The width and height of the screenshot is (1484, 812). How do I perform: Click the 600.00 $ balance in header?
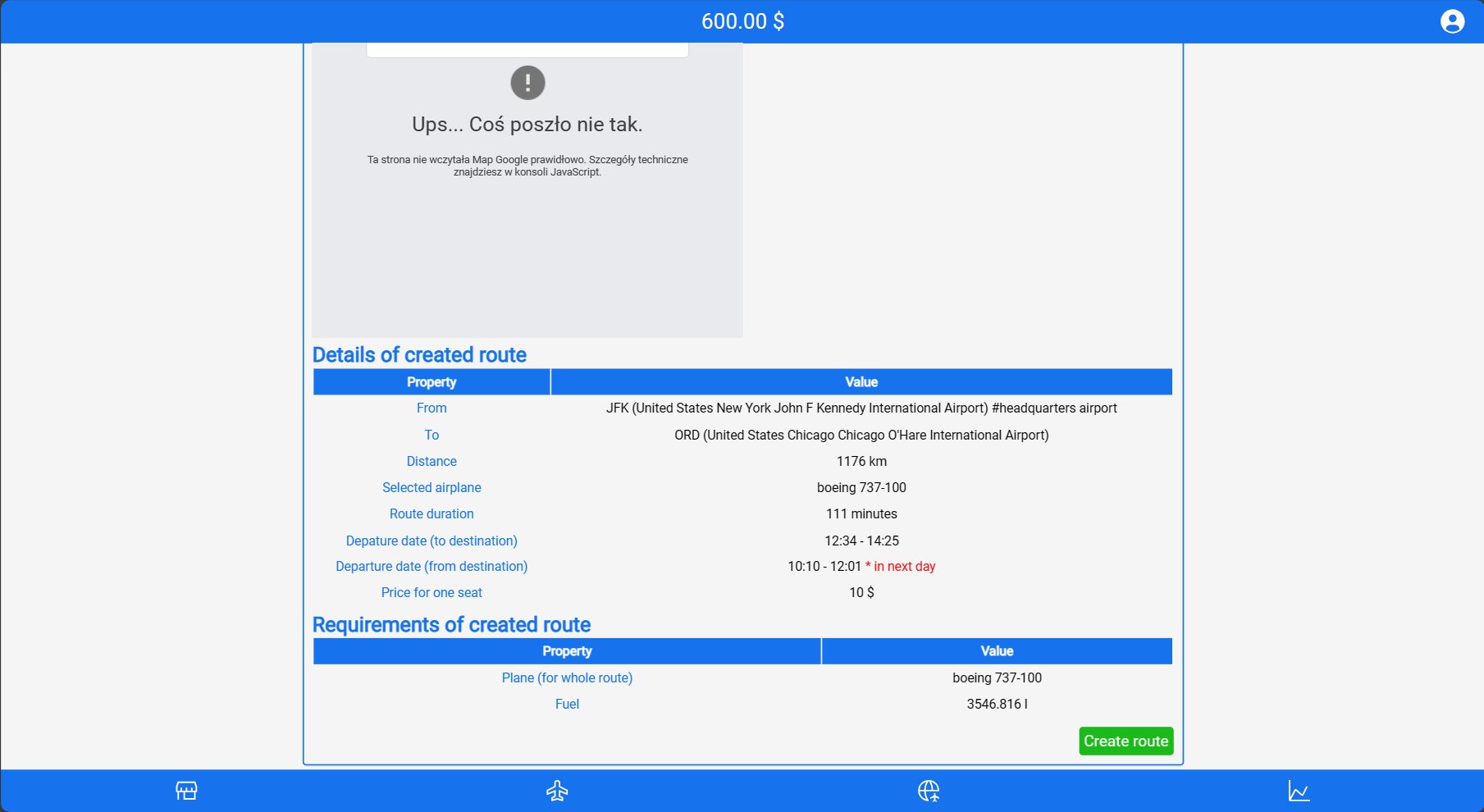coord(742,21)
